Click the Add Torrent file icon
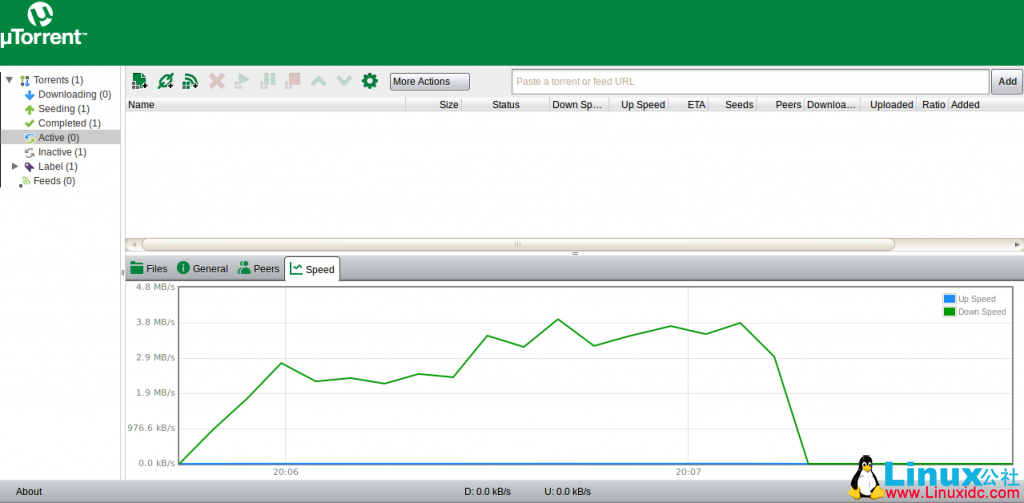 (x=140, y=81)
